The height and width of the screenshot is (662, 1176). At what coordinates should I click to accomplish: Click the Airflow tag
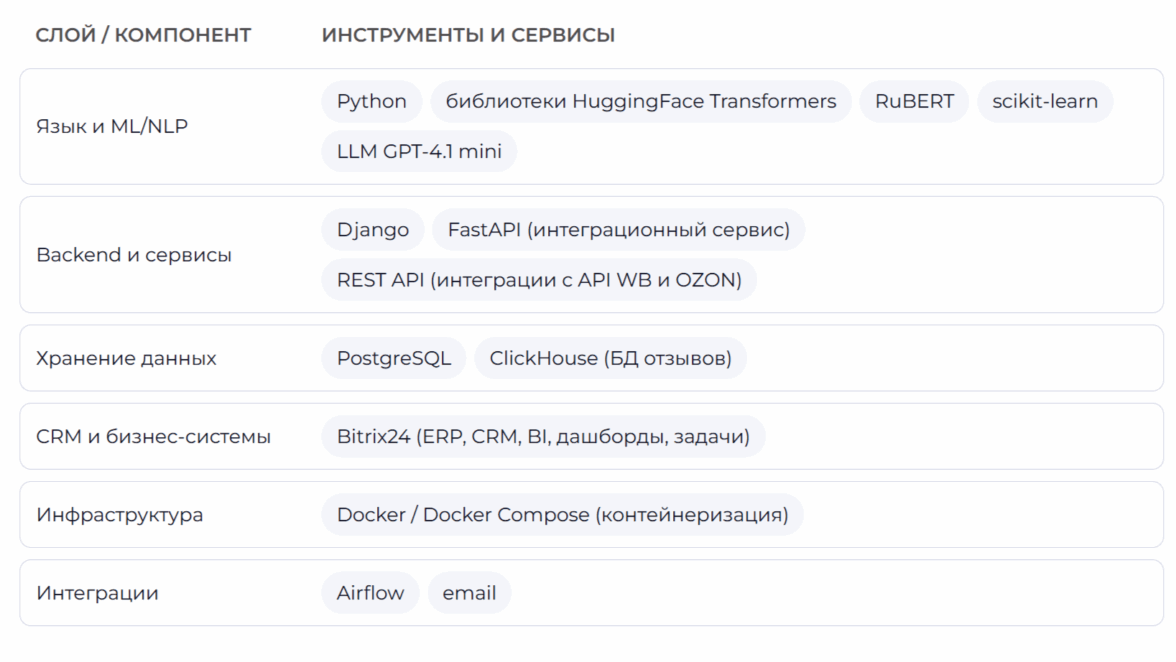[370, 593]
